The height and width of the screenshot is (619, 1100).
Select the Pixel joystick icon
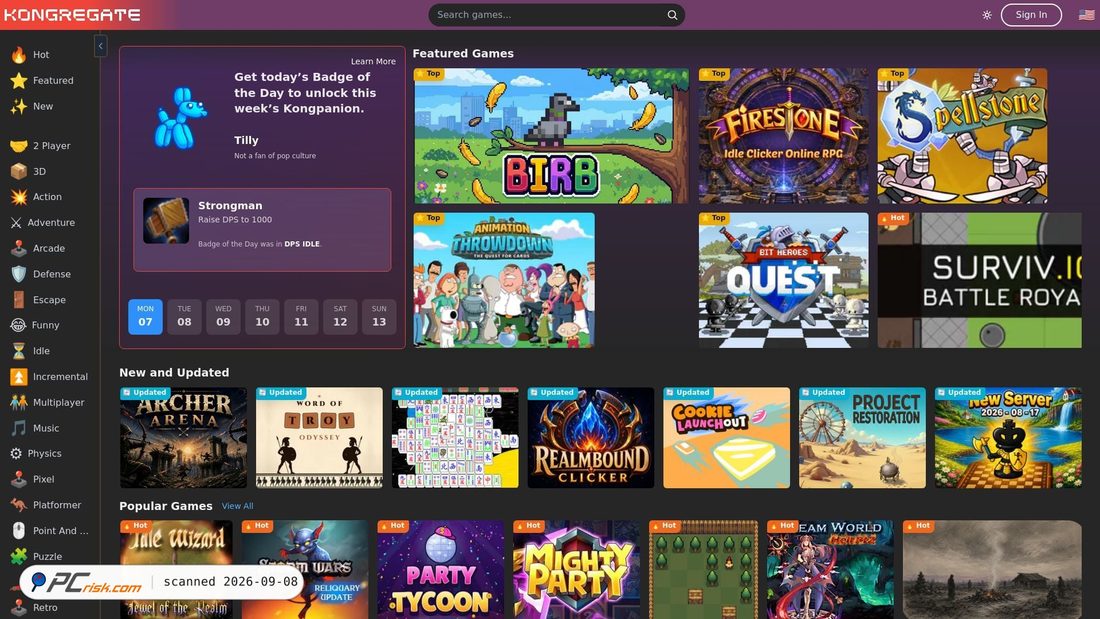[x=19, y=479]
